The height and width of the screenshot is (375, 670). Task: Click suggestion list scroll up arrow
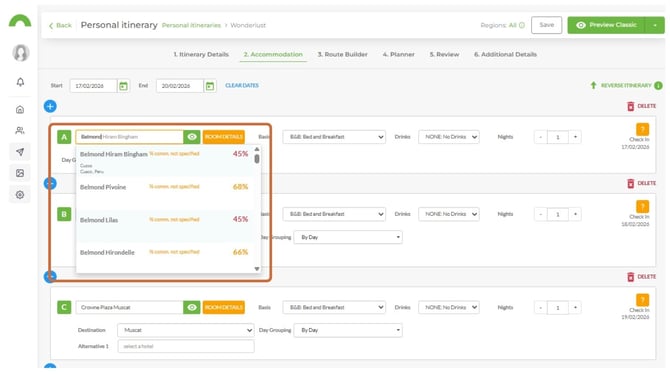tap(257, 149)
